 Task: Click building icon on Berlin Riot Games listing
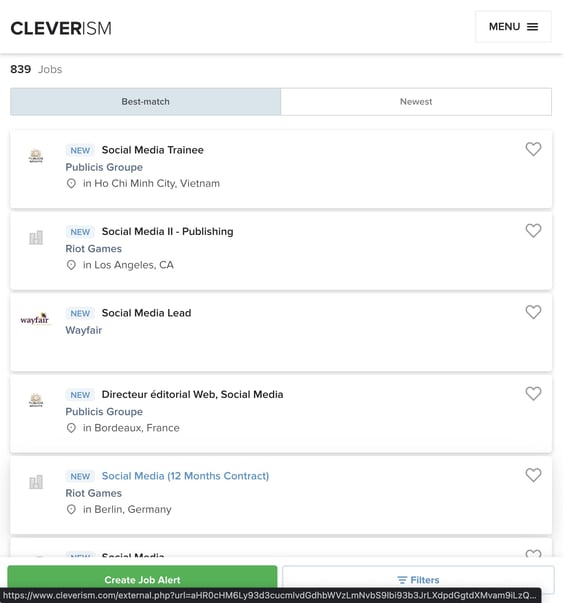36,482
